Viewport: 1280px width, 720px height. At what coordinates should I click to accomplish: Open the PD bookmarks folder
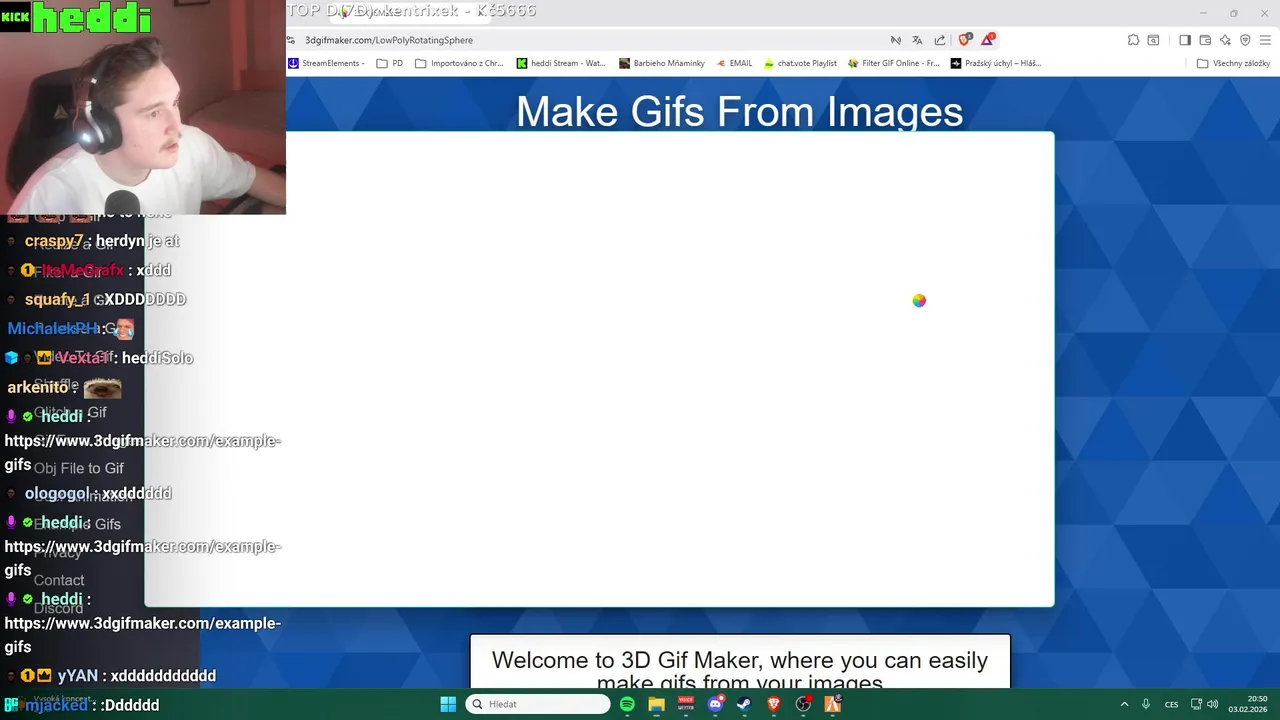tap(390, 63)
